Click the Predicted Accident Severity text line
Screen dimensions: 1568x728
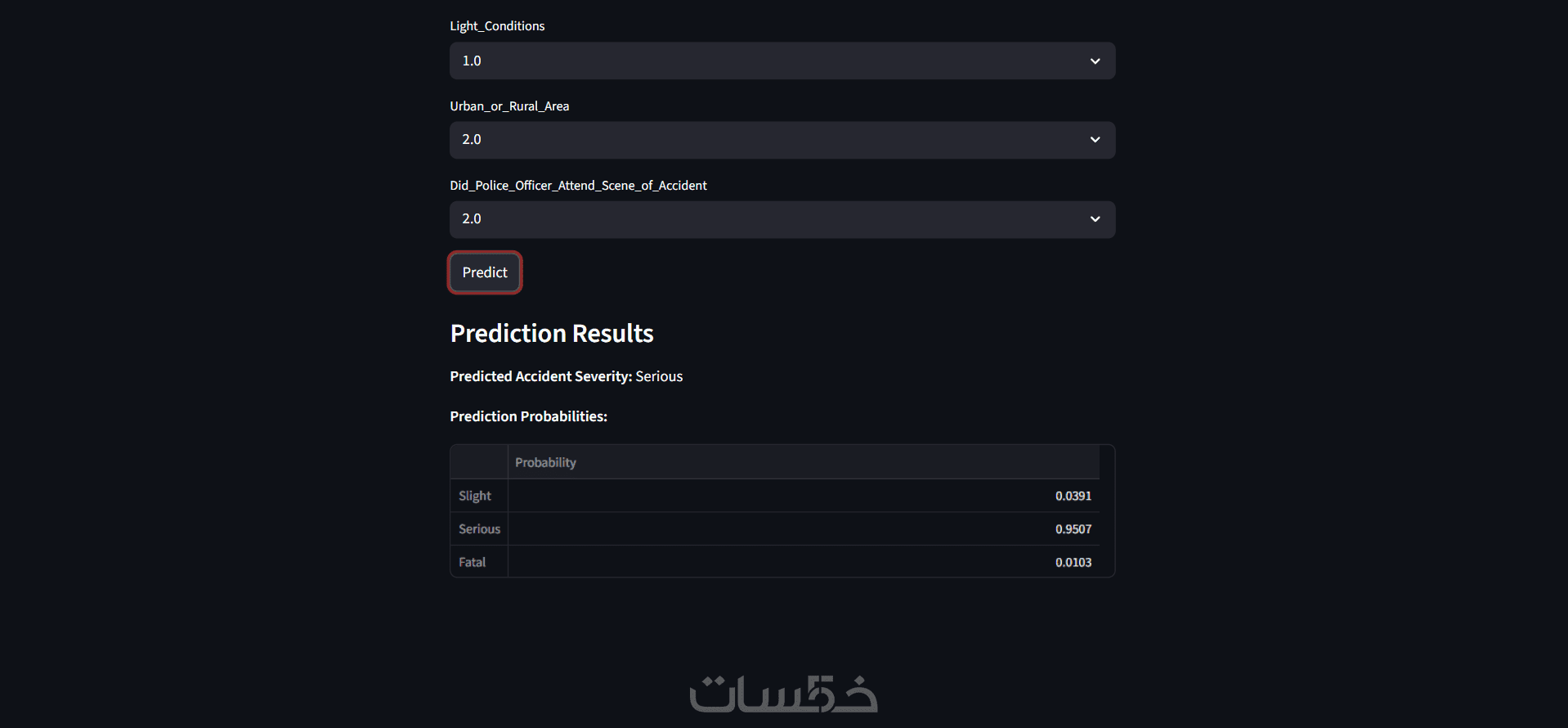pos(566,376)
